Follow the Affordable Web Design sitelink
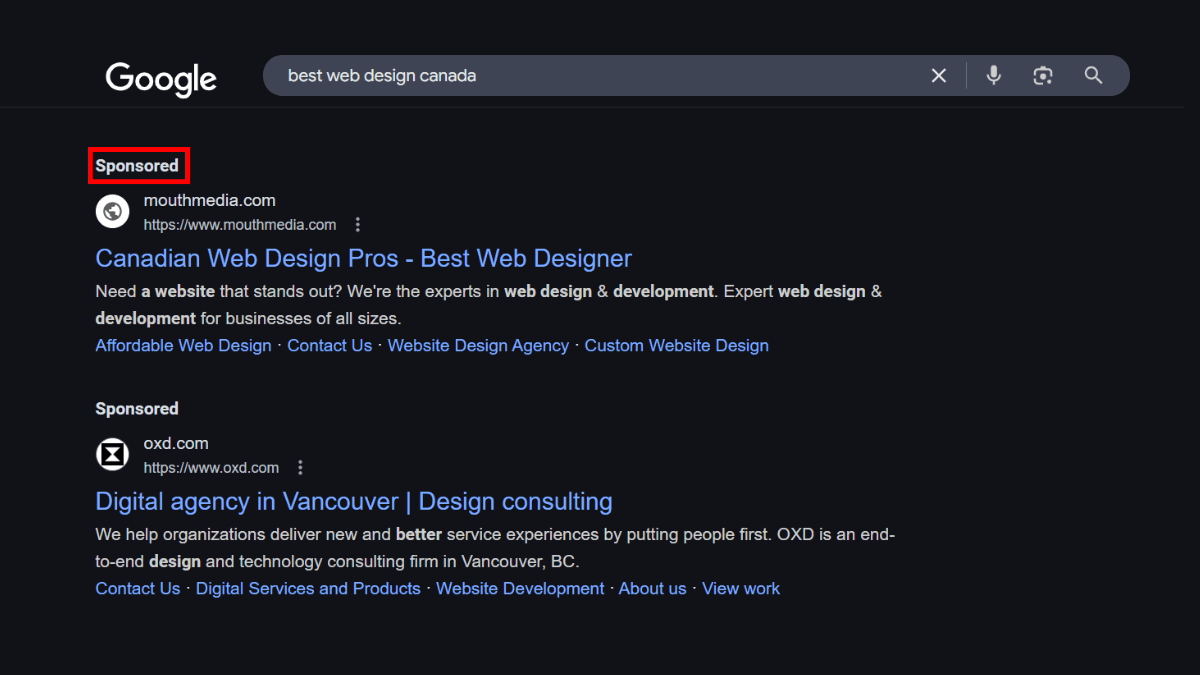Image resolution: width=1200 pixels, height=675 pixels. click(183, 345)
